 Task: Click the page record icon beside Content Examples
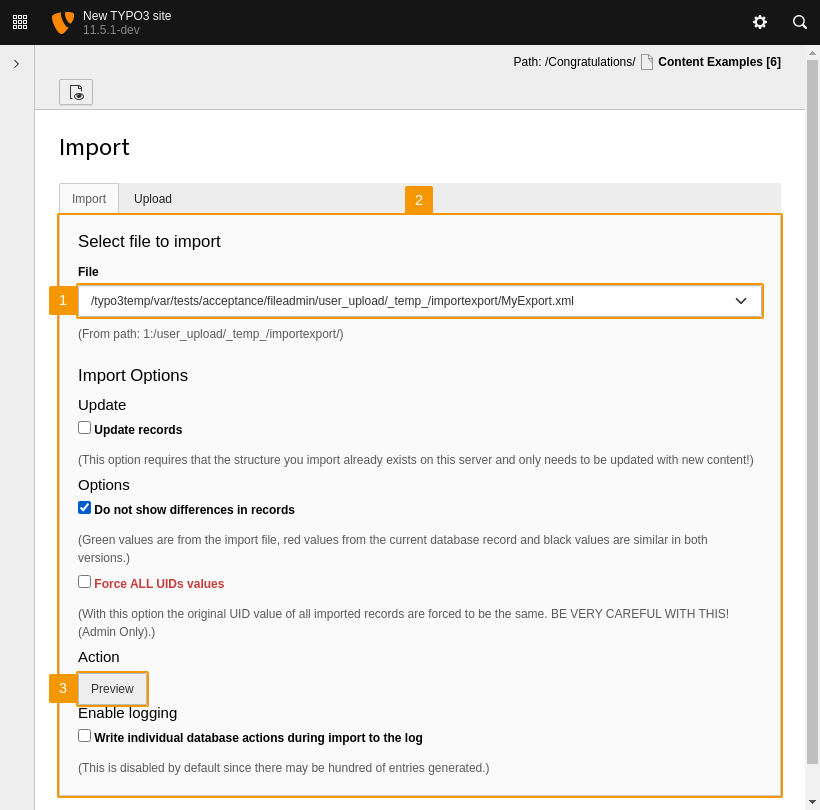(646, 61)
